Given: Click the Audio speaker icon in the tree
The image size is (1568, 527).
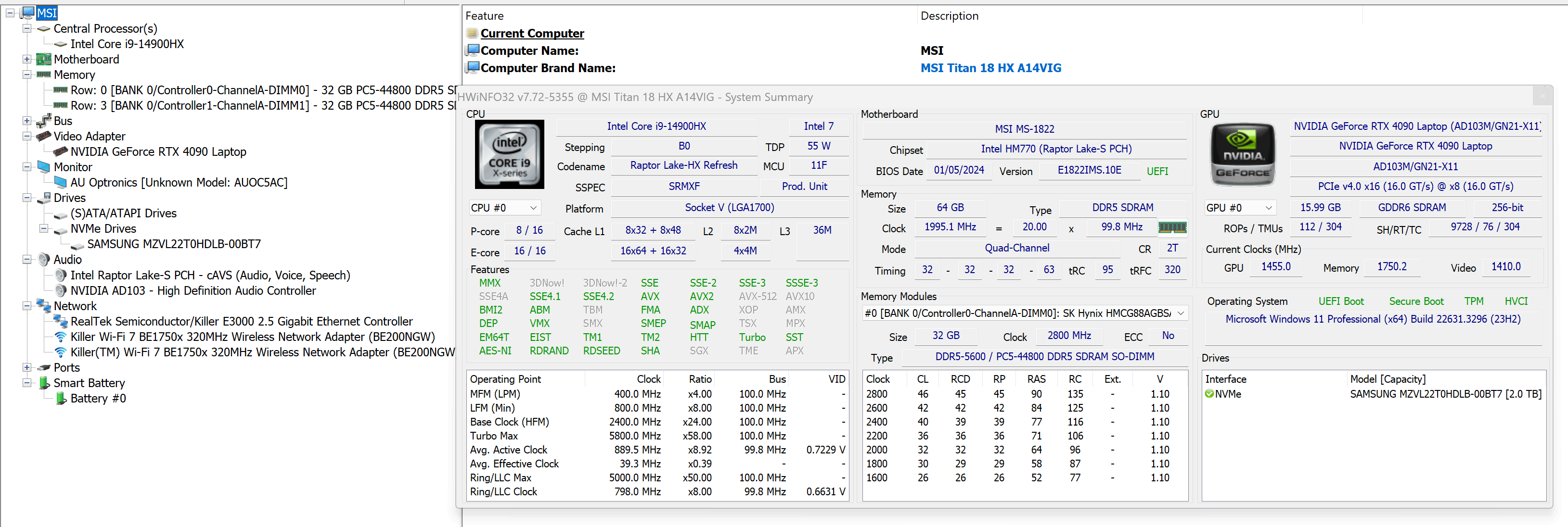Looking at the screenshot, I should click(x=44, y=260).
